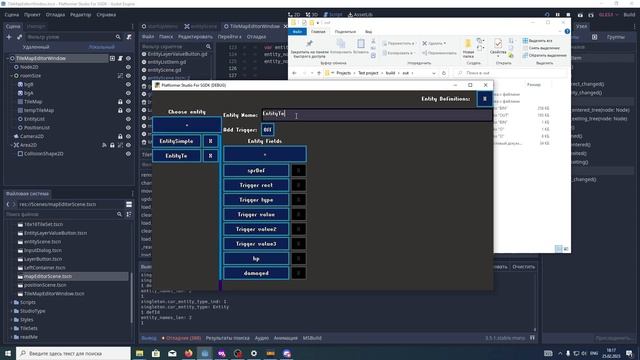Open Godot Редактор menu
The width and height of the screenshot is (640, 360).
point(81,15)
